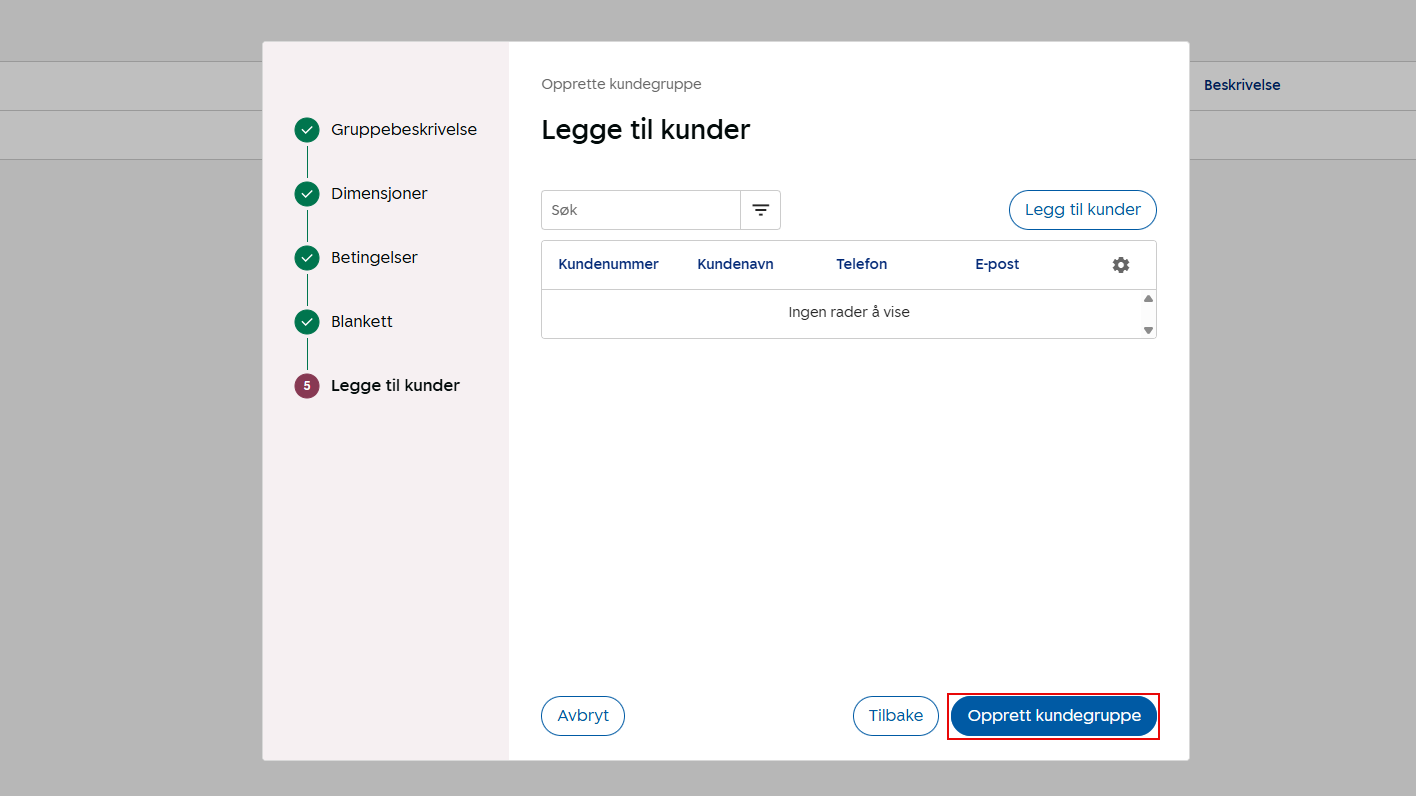
Task: Open table column settings gear icon
Action: [x=1121, y=265]
